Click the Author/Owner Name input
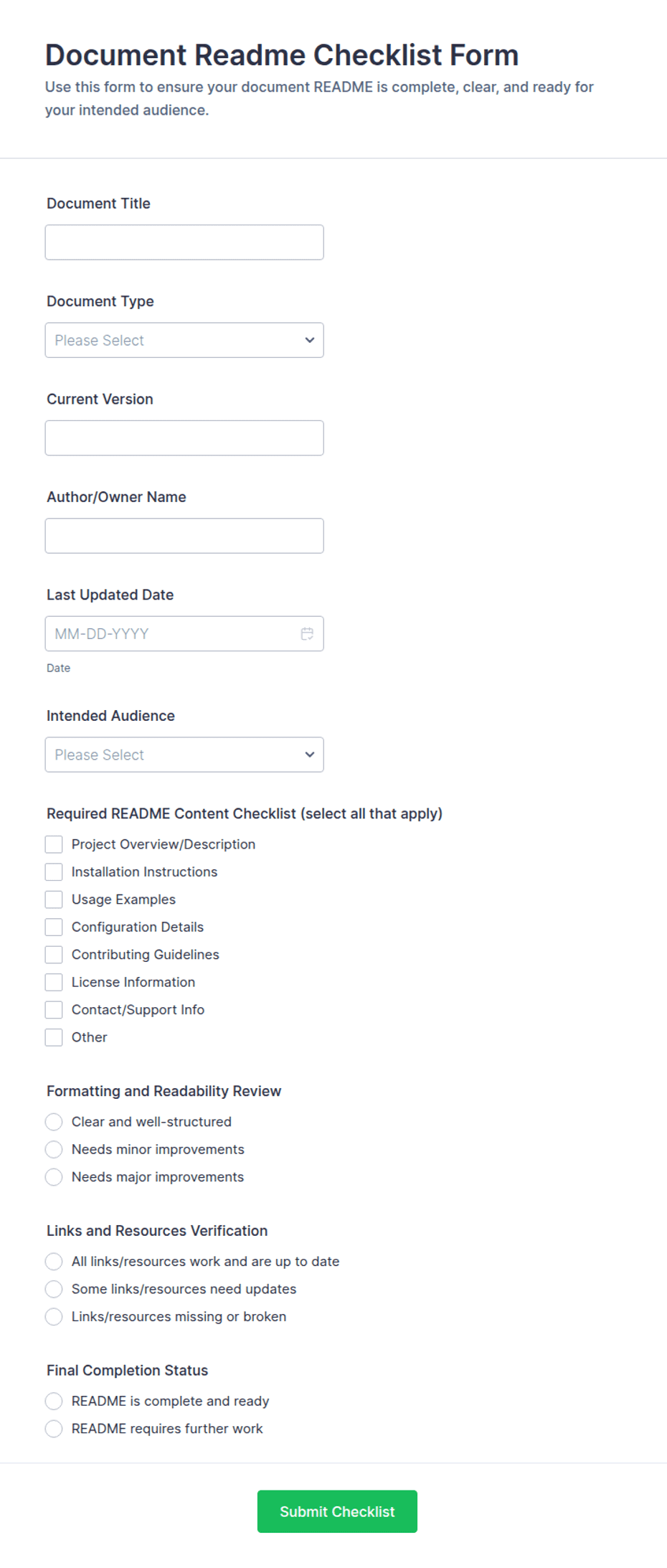667x1568 pixels. point(184,536)
